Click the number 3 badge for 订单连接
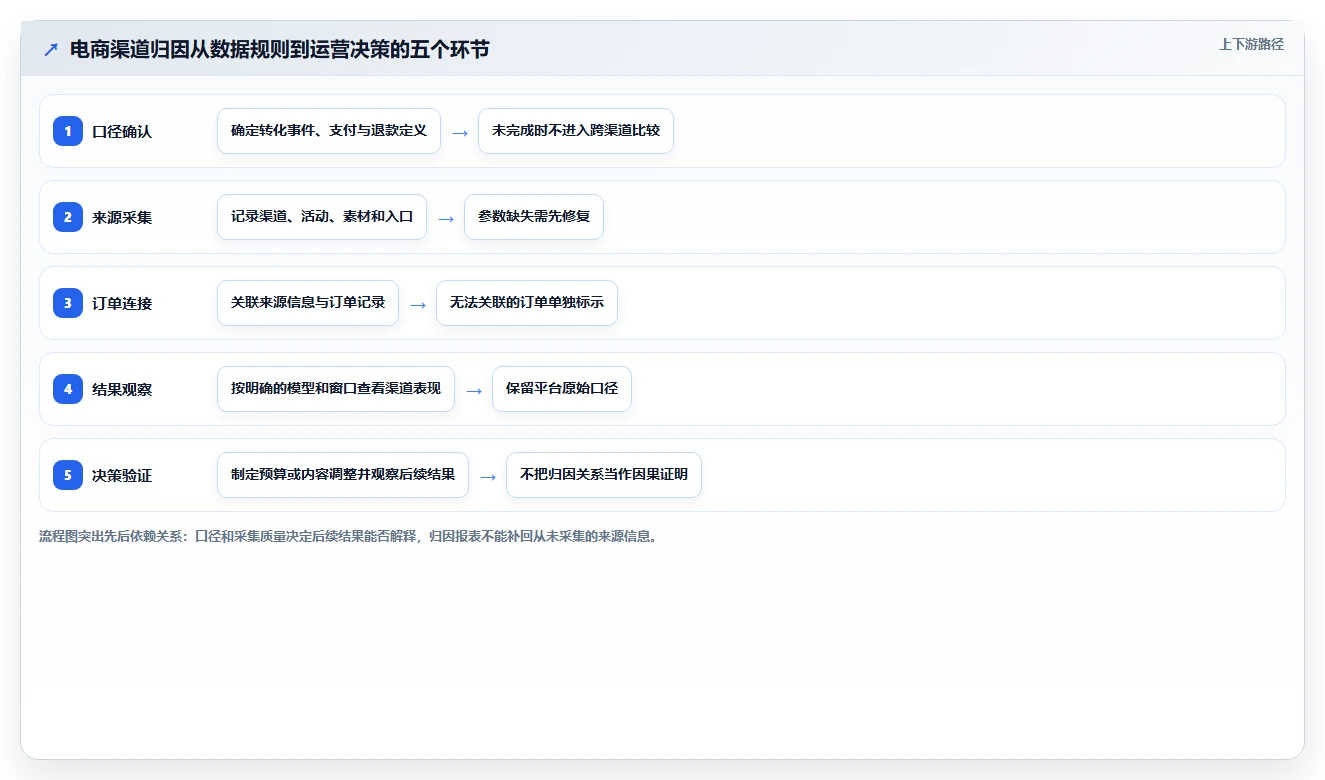The image size is (1325, 780). pos(68,303)
